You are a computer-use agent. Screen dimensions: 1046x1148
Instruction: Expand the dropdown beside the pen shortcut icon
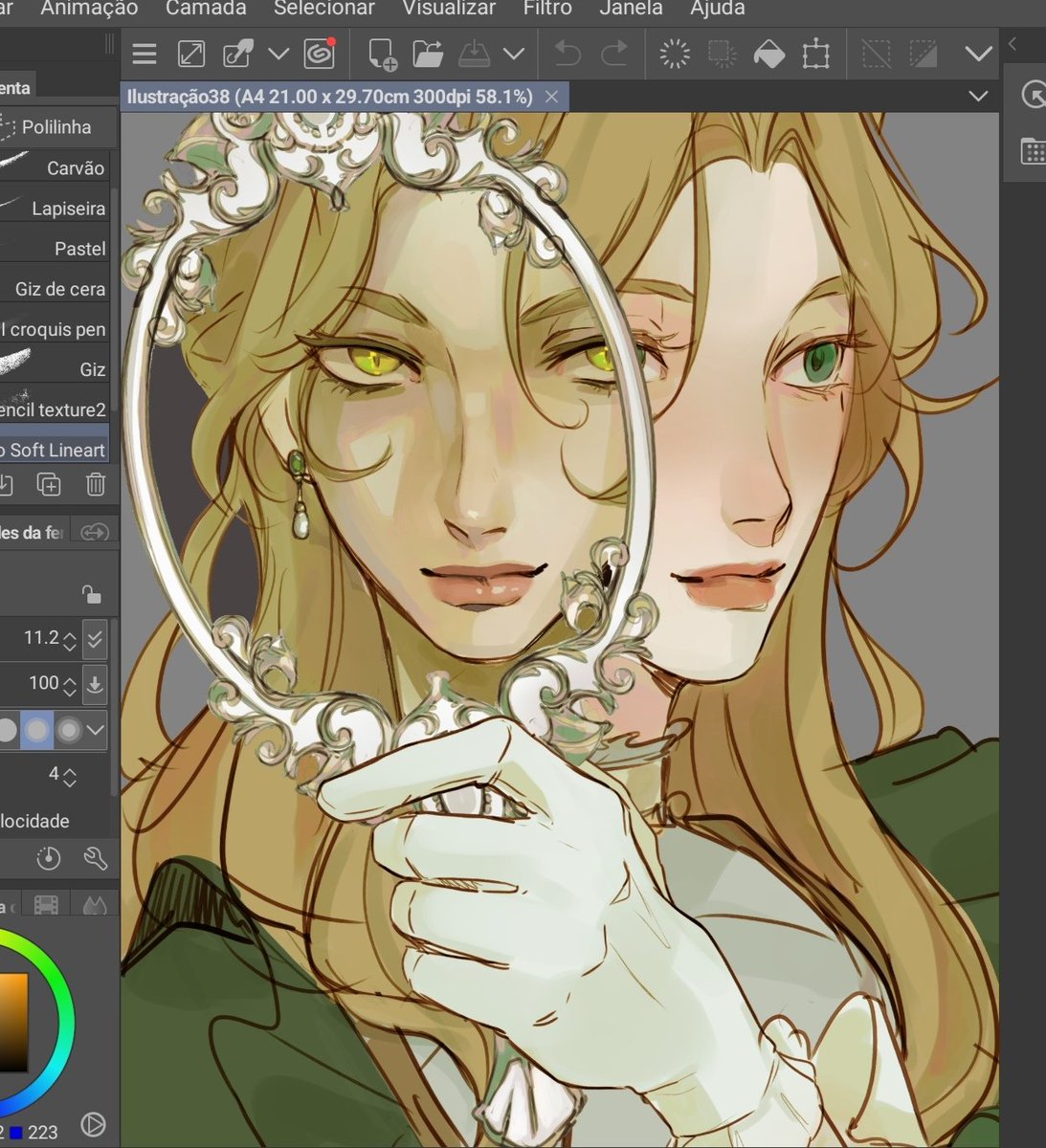(278, 54)
